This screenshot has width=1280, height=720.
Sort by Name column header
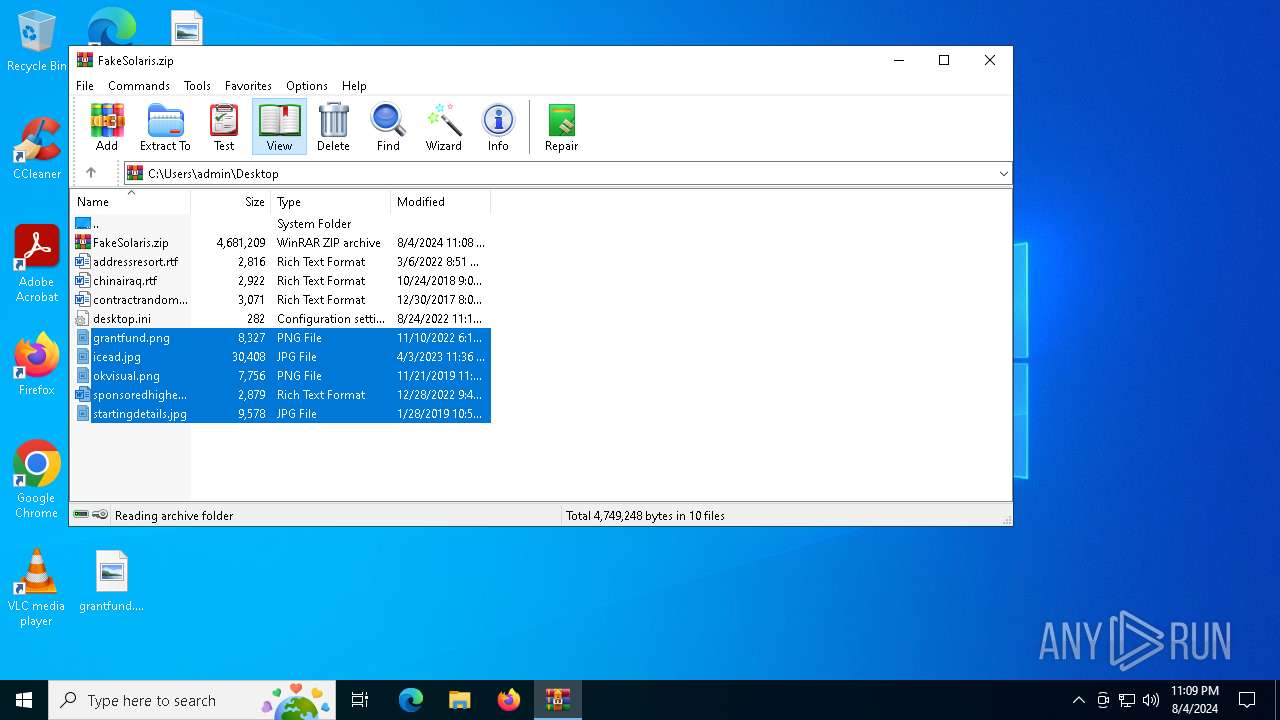(x=130, y=202)
